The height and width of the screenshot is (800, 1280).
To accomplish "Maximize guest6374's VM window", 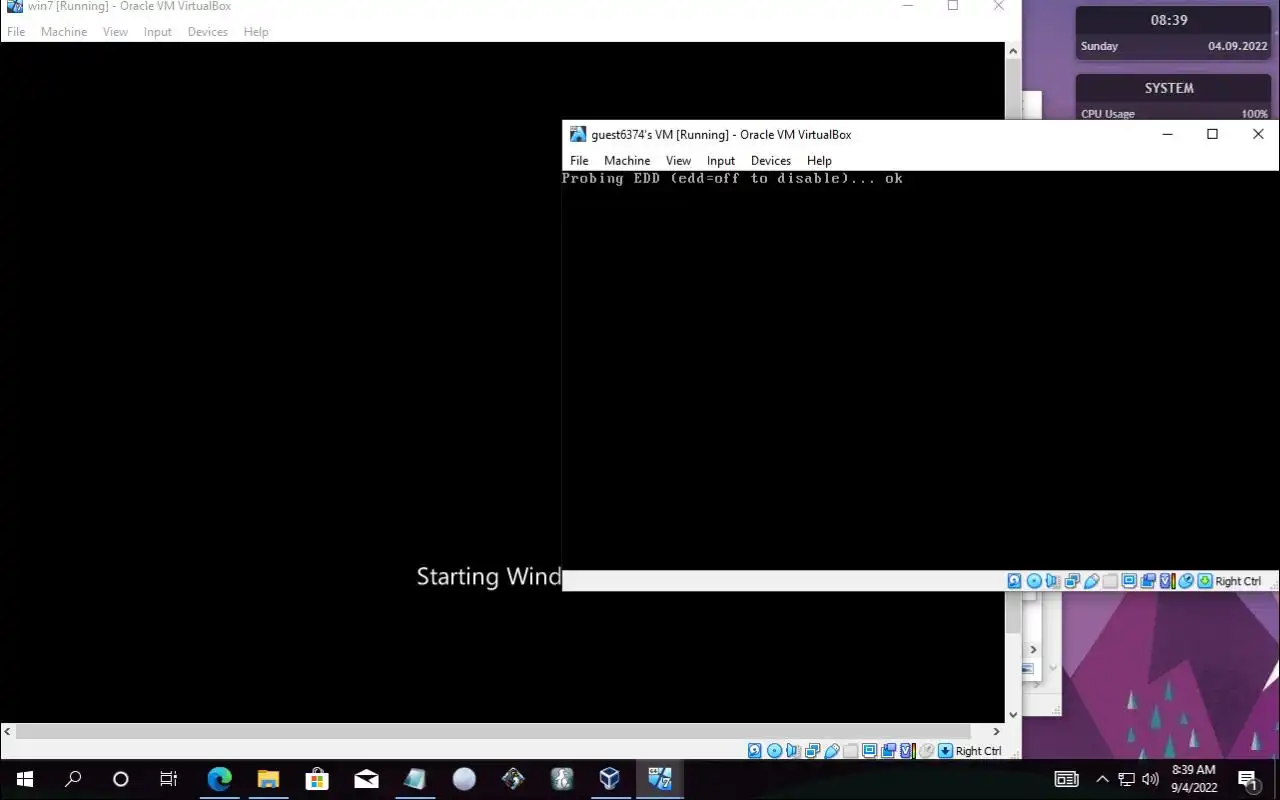I will (x=1212, y=134).
